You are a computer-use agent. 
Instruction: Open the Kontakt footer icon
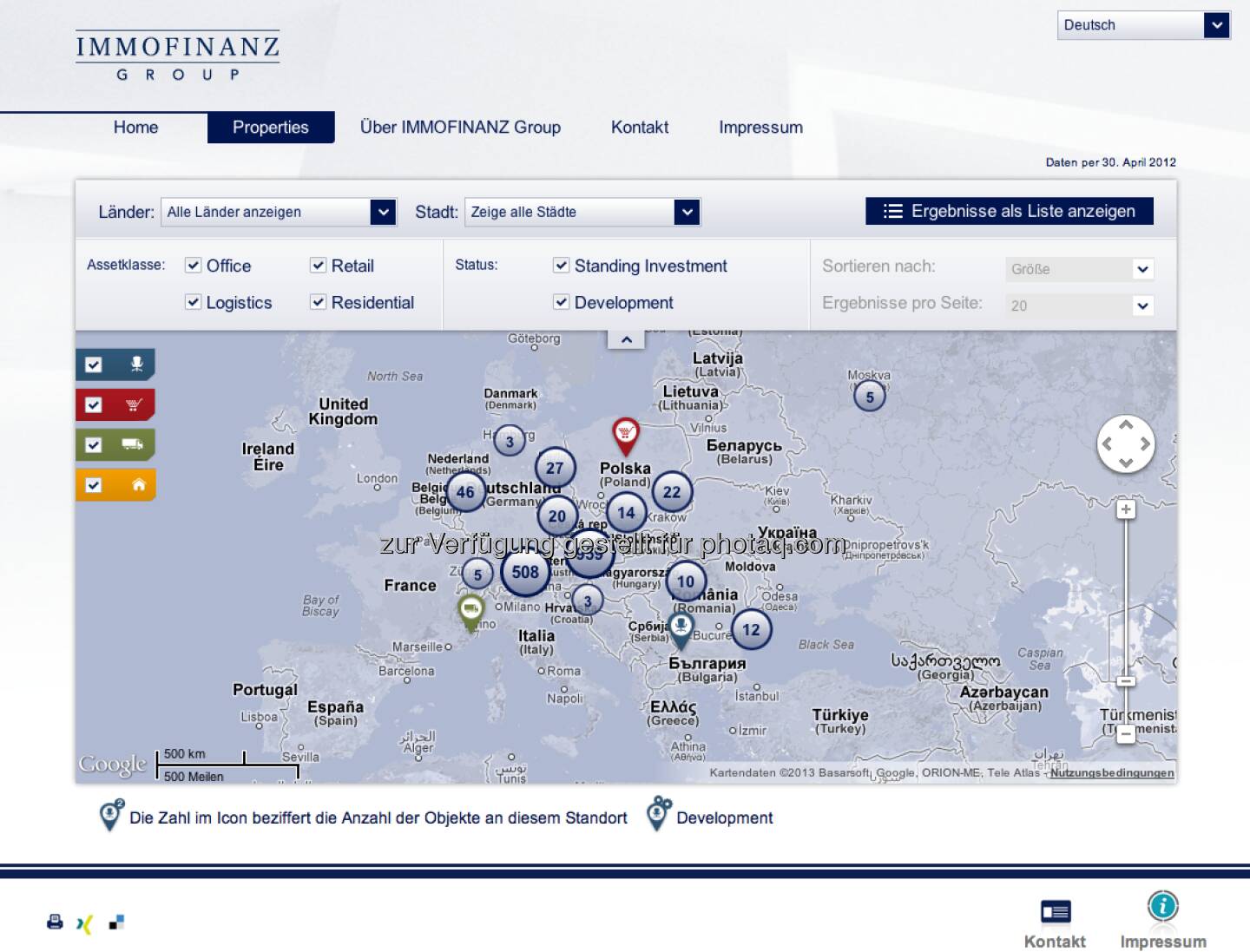click(1055, 912)
